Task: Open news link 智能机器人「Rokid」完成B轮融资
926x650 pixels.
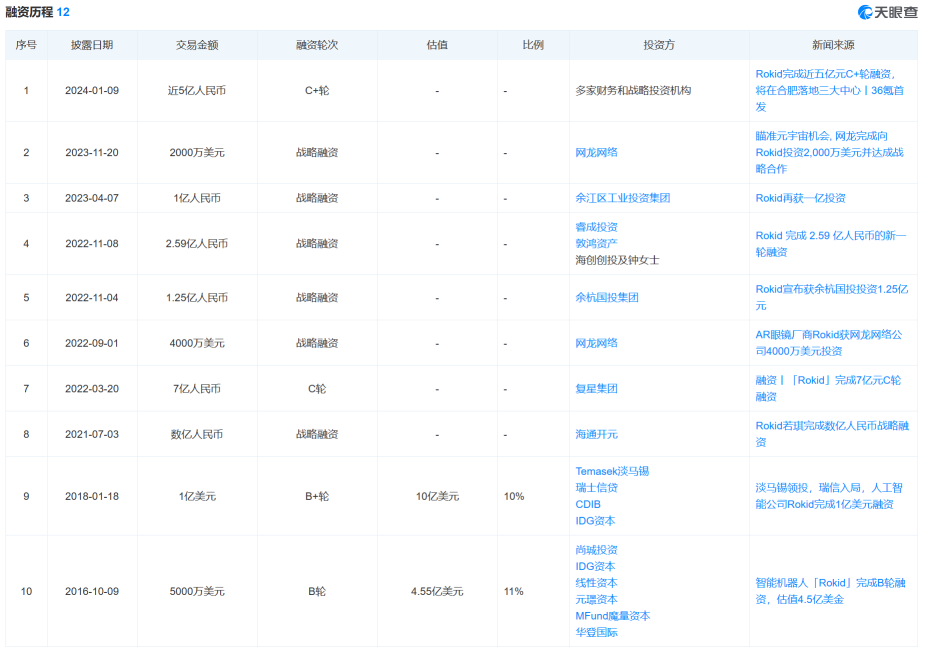Action: pyautogui.click(x=830, y=591)
